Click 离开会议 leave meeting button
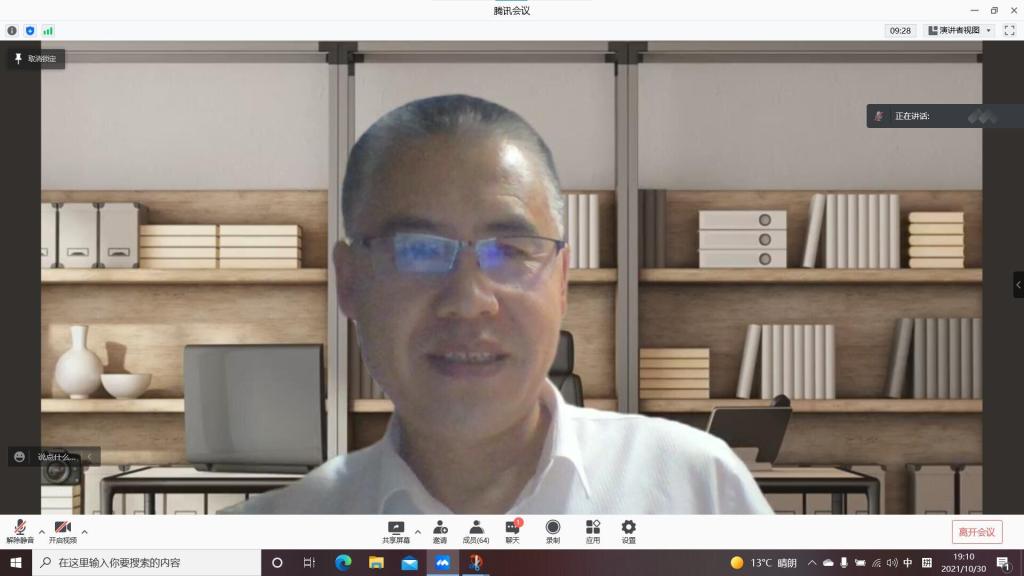The height and width of the screenshot is (576, 1024). (976, 532)
